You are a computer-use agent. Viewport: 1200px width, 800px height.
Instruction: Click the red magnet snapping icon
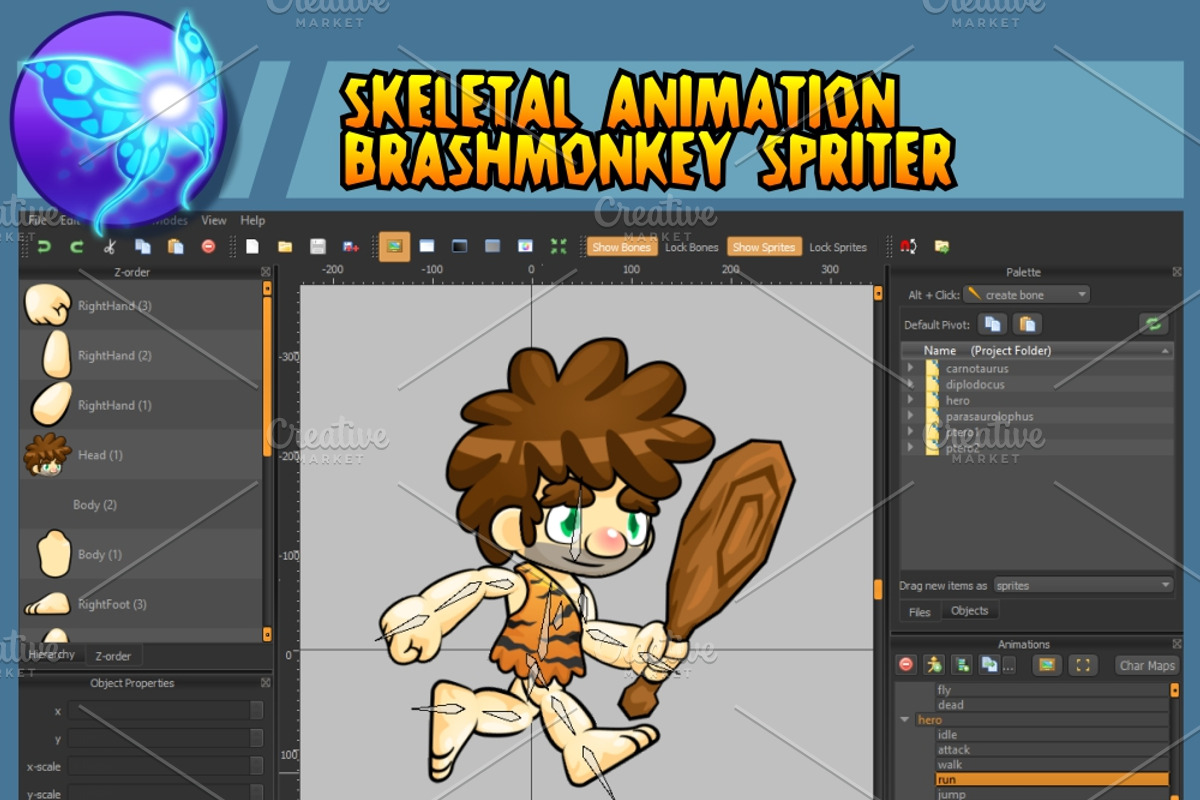click(908, 246)
